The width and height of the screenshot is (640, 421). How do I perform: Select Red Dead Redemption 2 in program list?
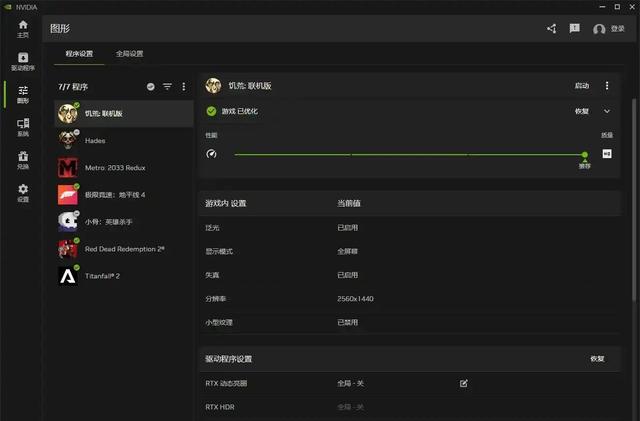click(124, 249)
